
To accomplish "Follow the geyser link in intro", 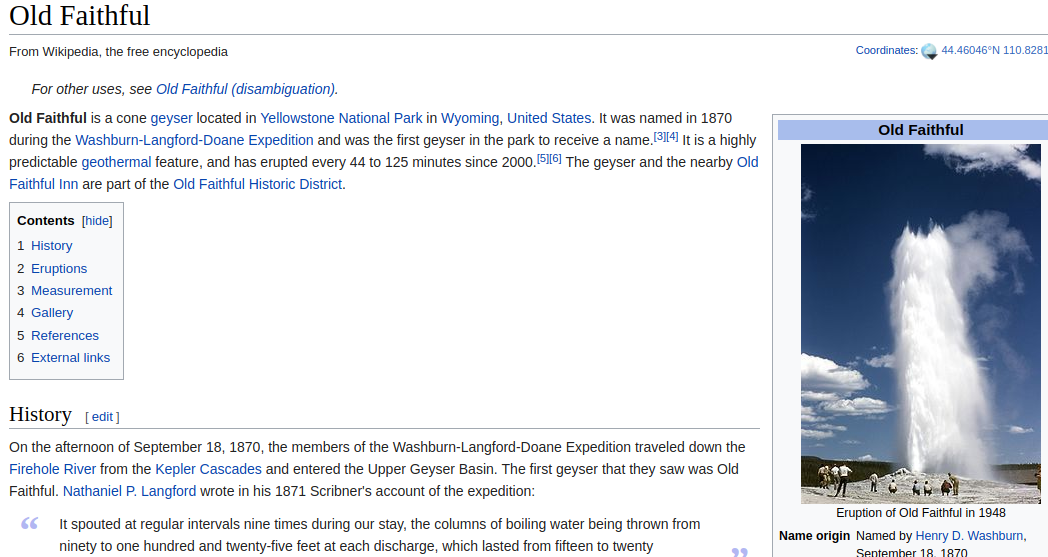I will [171, 118].
